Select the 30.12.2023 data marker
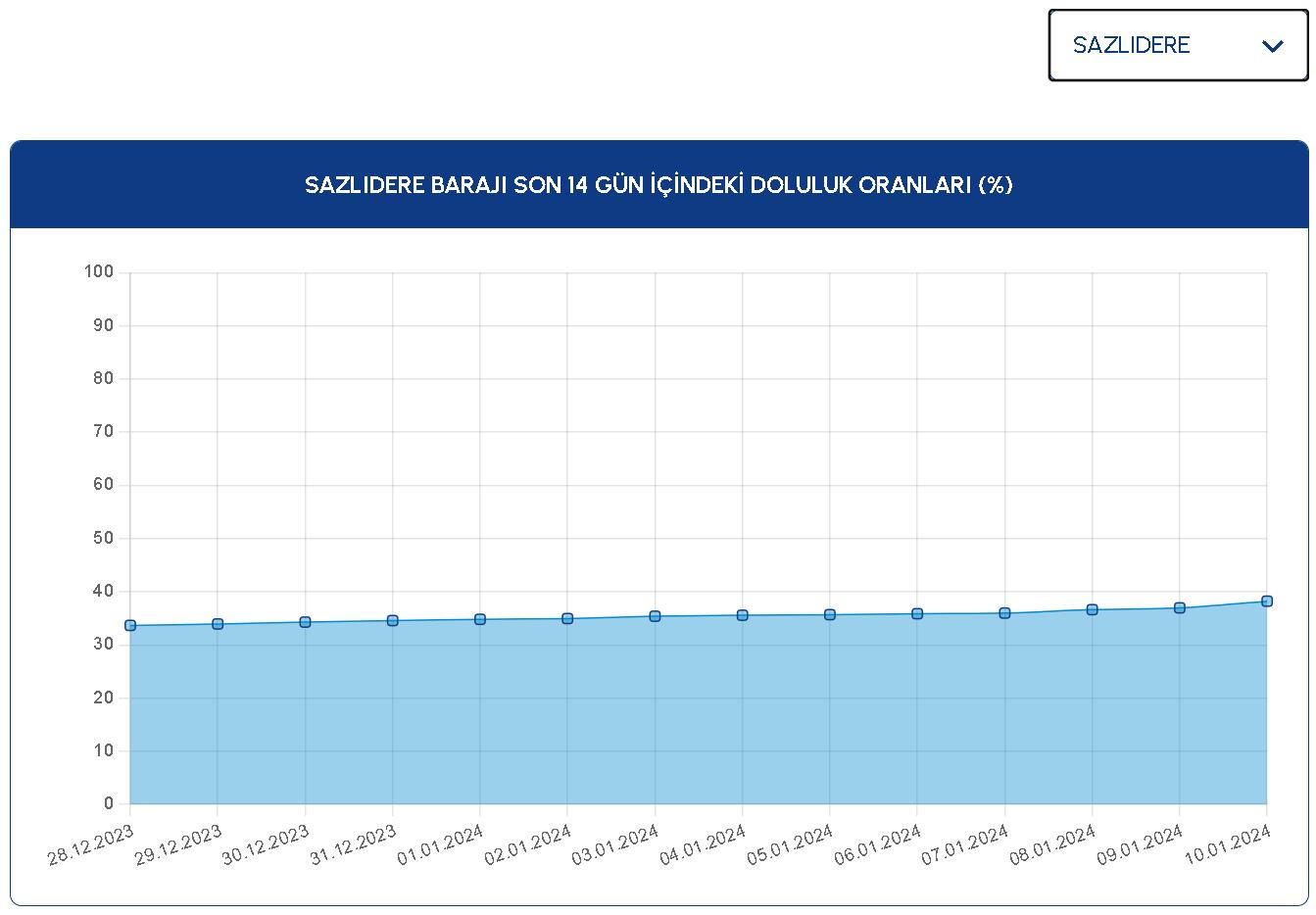This screenshot has width=1316, height=915. tap(305, 622)
